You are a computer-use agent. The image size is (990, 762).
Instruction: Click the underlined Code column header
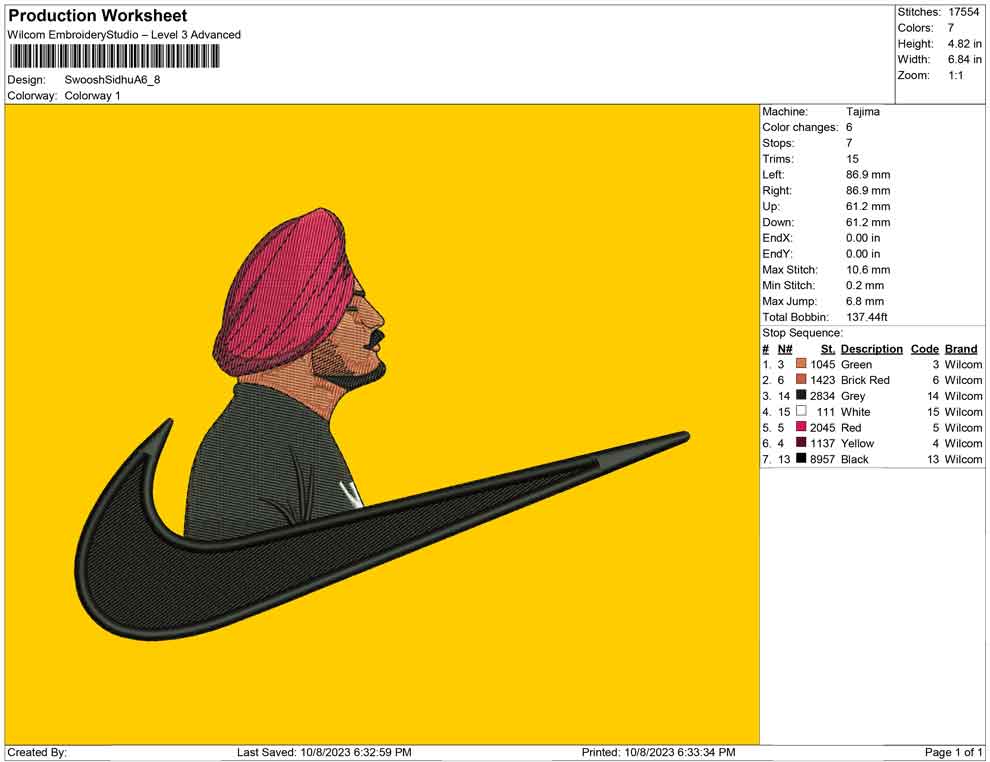click(x=924, y=349)
